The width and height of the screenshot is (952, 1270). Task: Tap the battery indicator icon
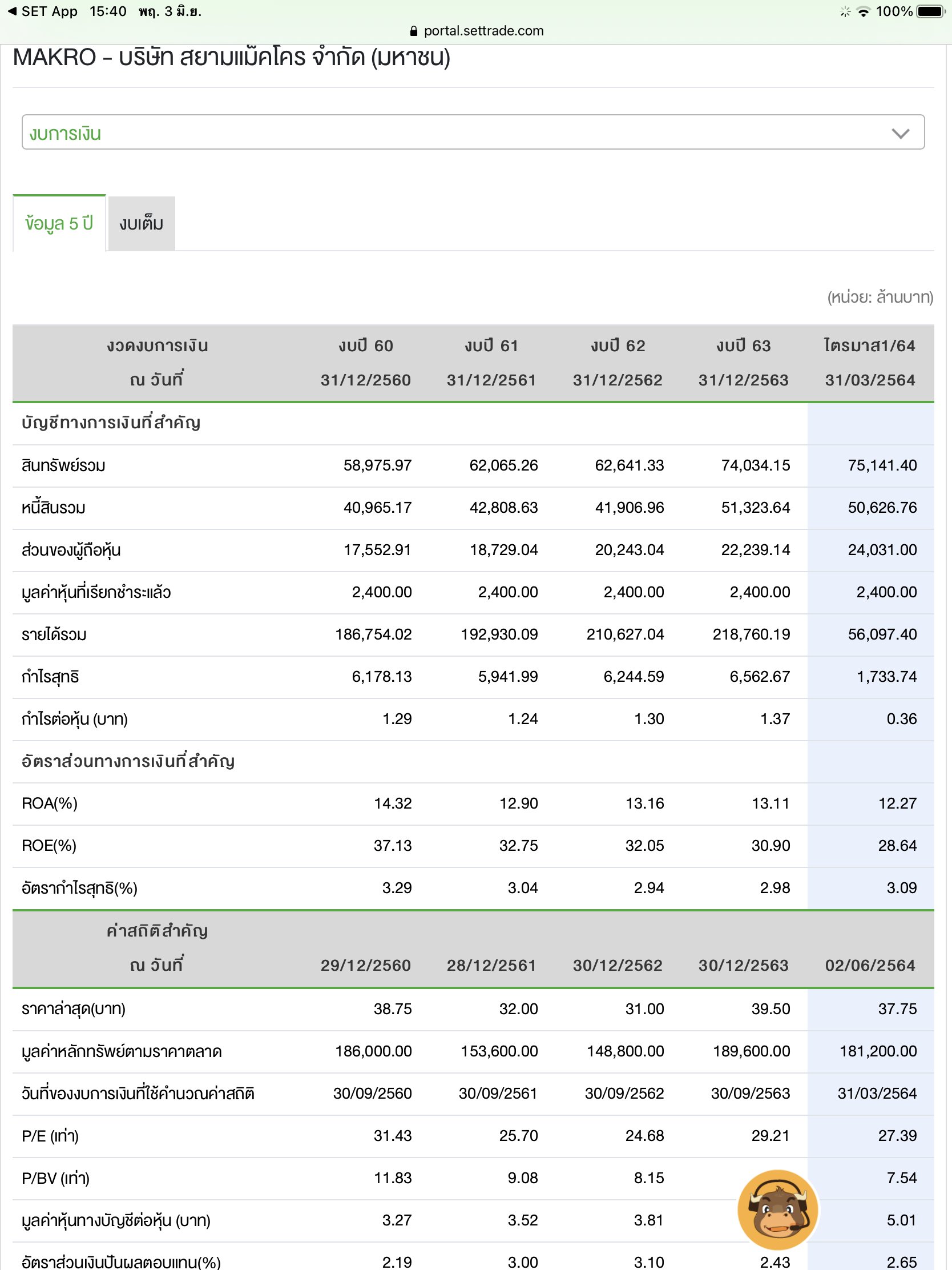pos(931,11)
